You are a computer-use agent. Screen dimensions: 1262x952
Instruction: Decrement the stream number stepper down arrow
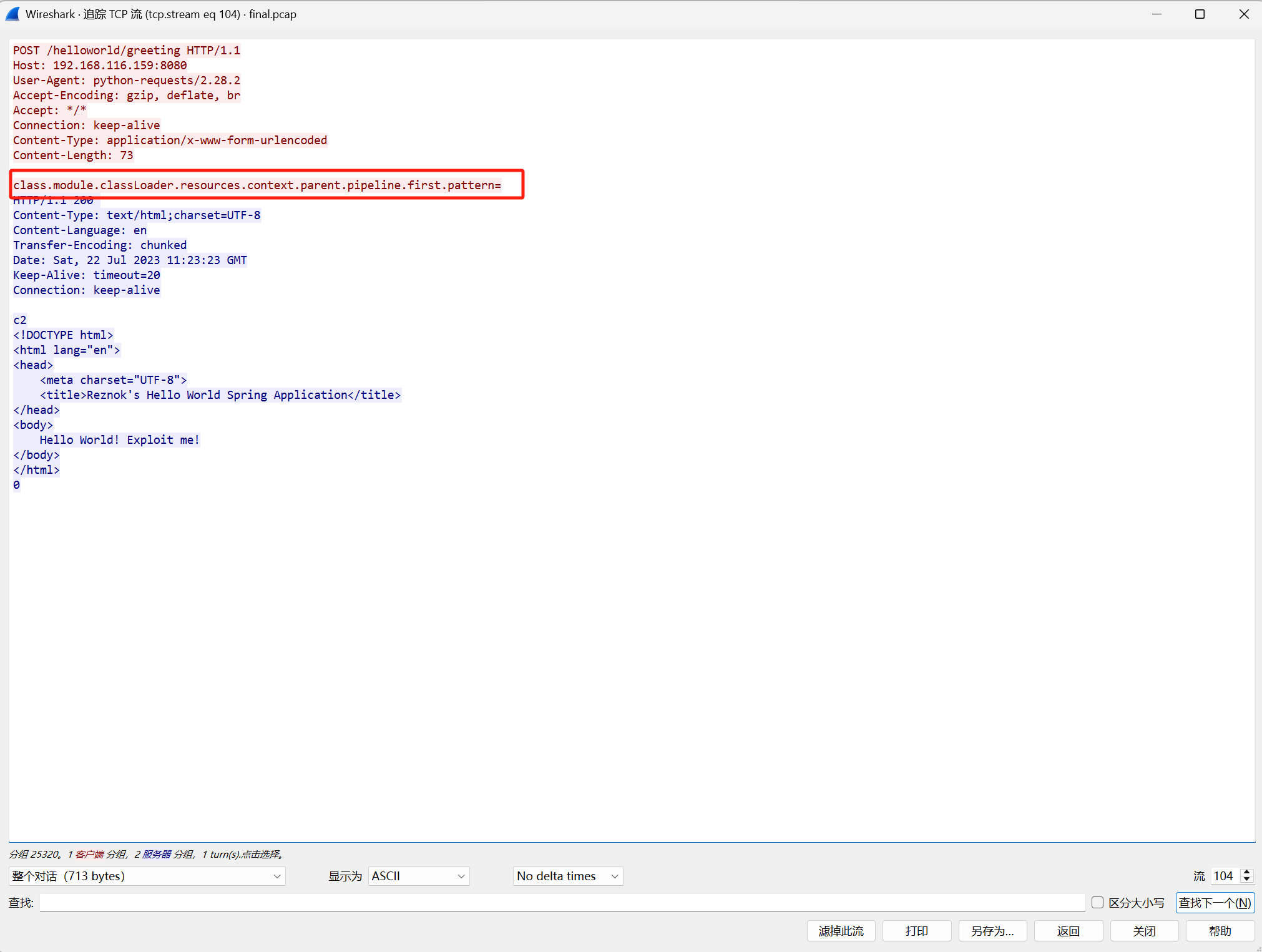click(1246, 880)
